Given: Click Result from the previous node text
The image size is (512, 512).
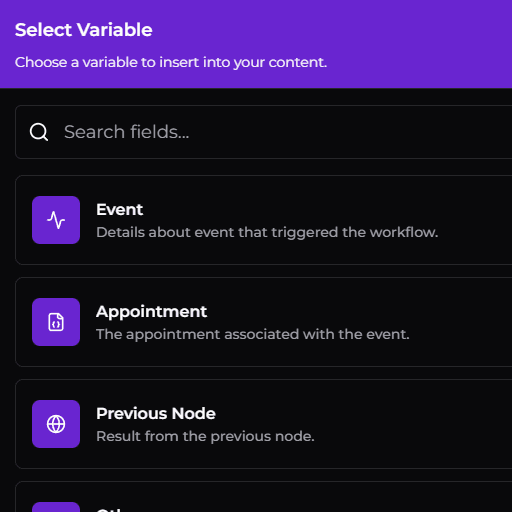Looking at the screenshot, I should point(205,436).
